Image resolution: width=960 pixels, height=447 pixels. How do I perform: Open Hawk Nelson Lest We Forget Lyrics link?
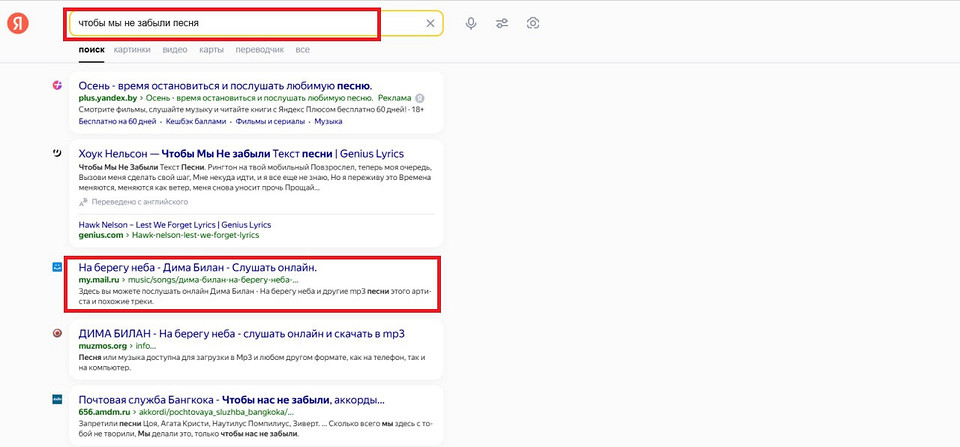(174, 224)
